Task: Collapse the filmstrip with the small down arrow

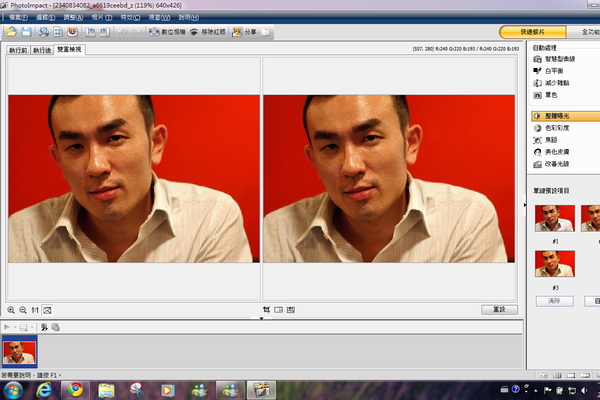Action: (x=261, y=318)
